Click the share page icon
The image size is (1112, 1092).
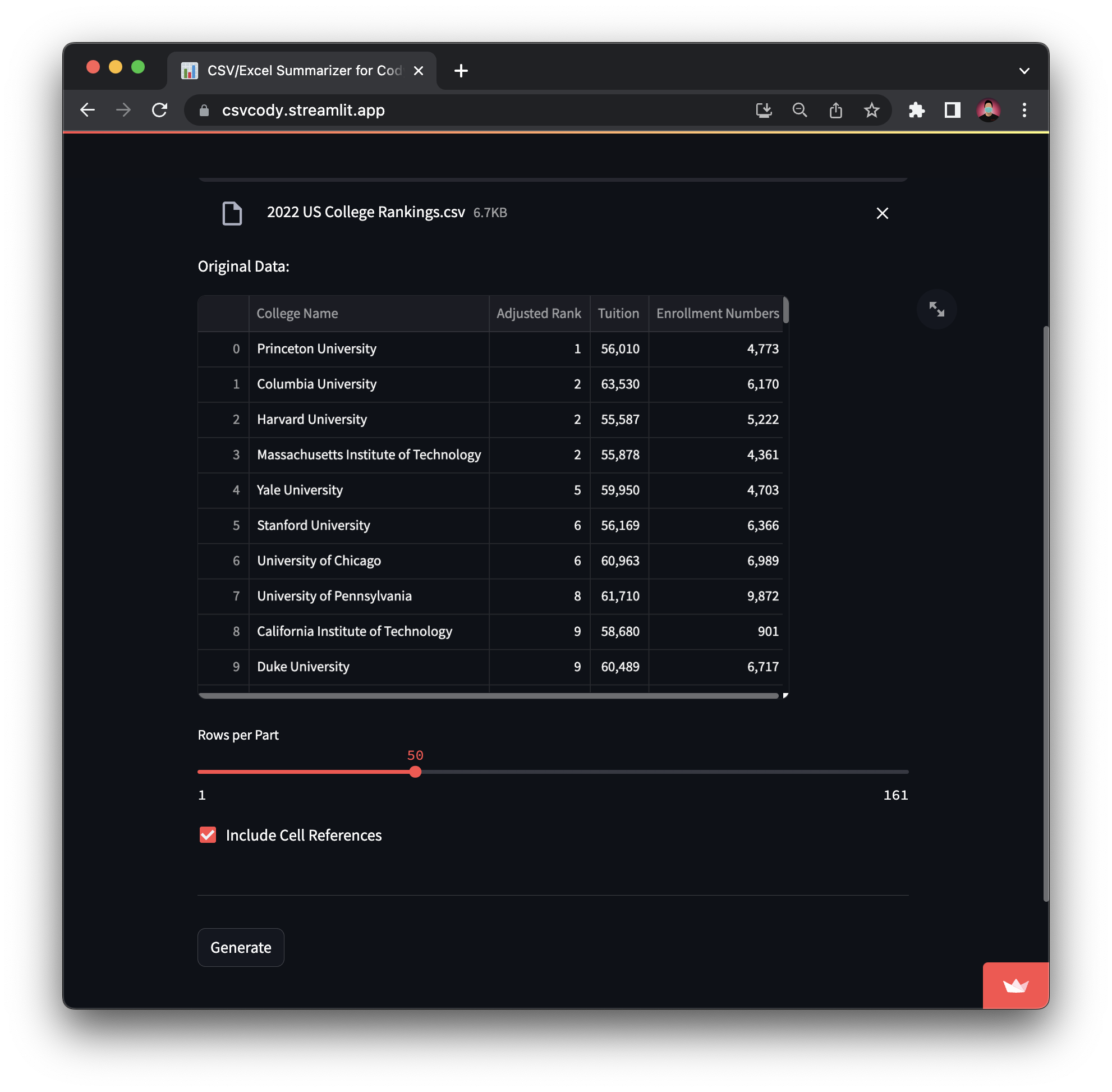(835, 110)
